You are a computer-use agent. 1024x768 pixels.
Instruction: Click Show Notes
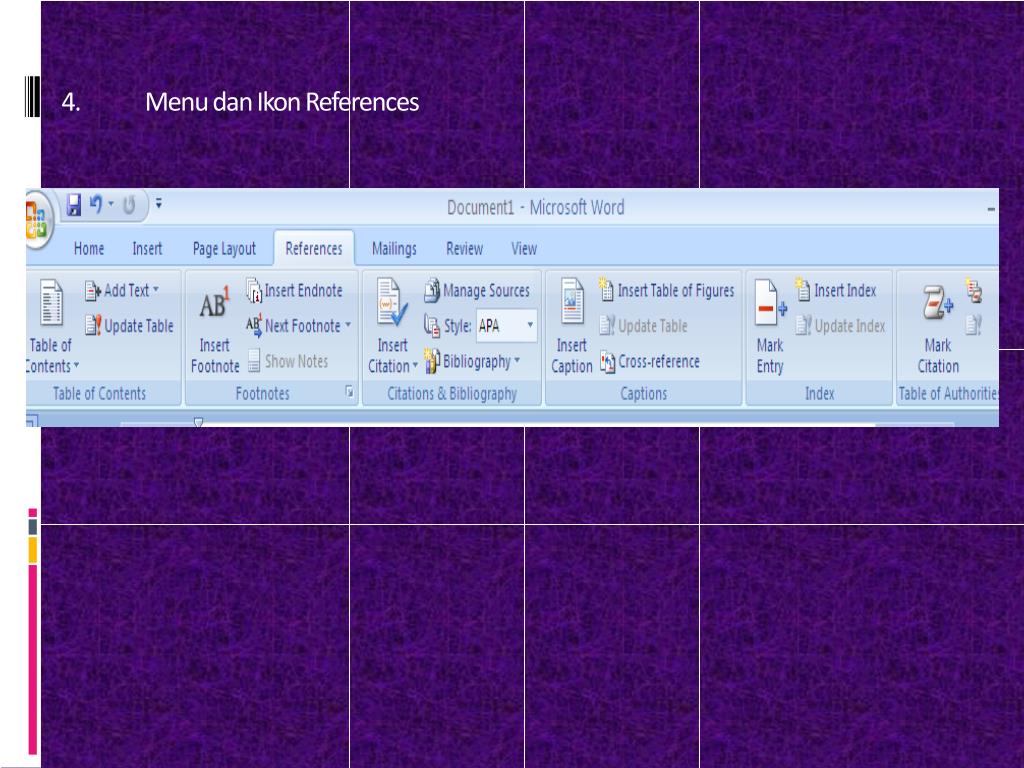(x=287, y=360)
